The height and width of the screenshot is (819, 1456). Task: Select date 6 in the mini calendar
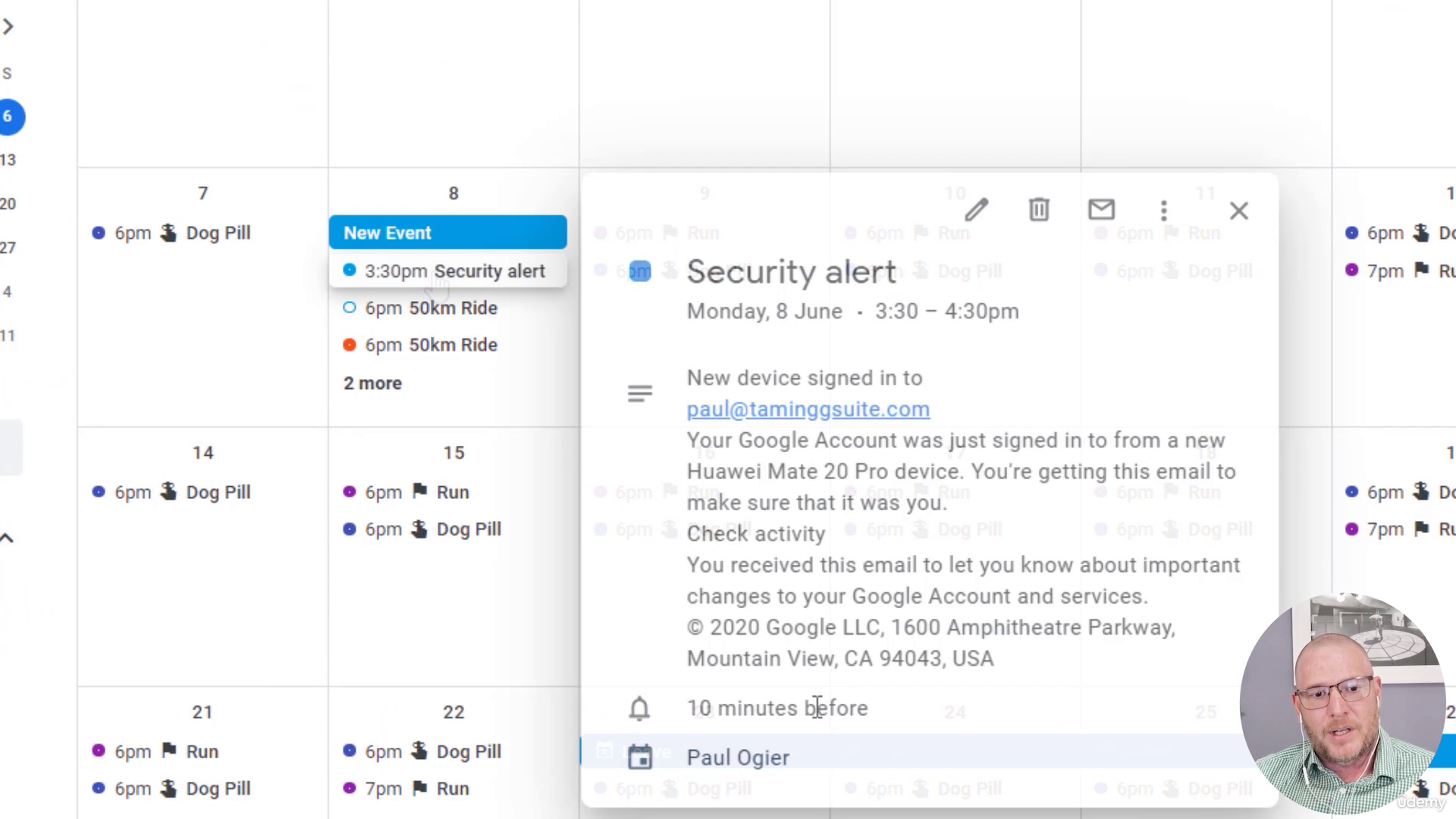[9, 117]
